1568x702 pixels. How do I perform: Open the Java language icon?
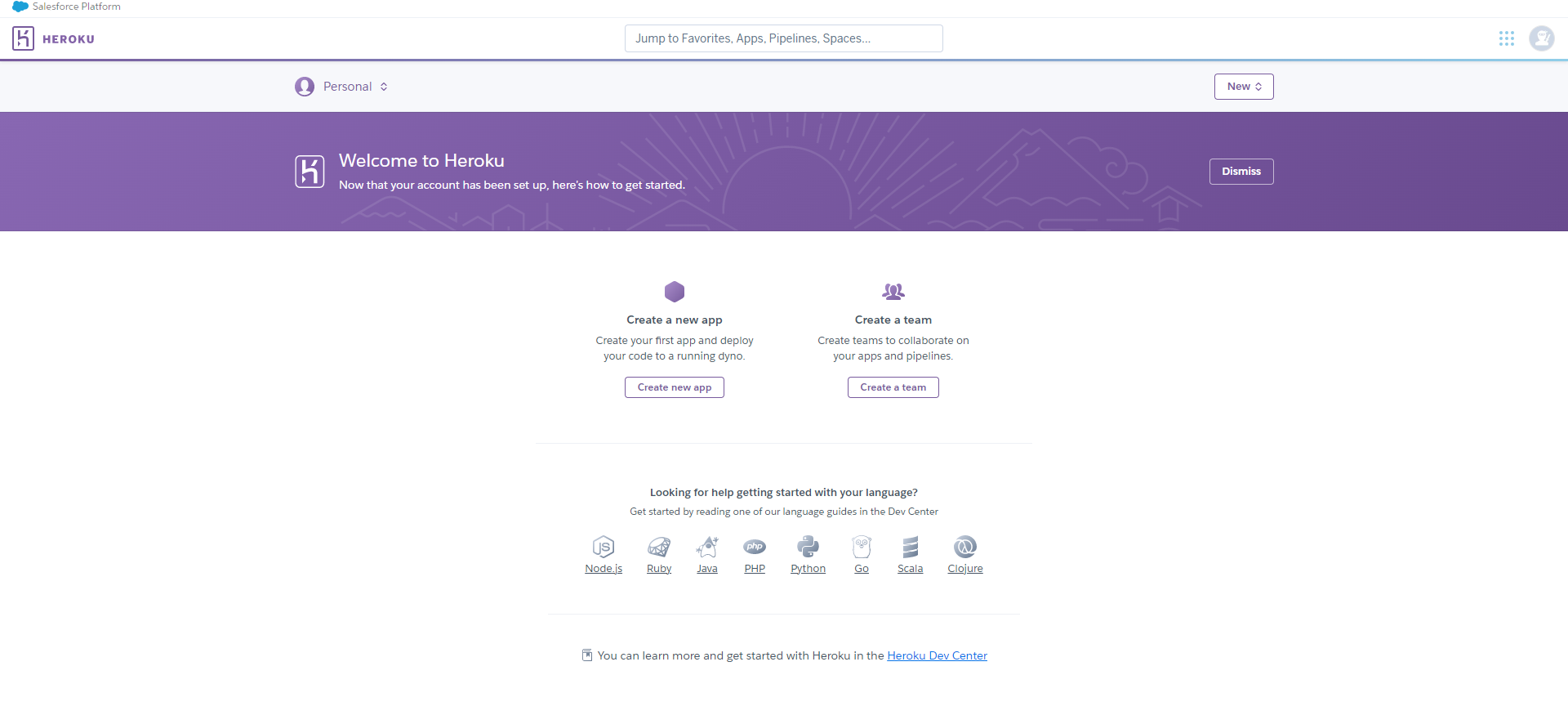[x=707, y=547]
